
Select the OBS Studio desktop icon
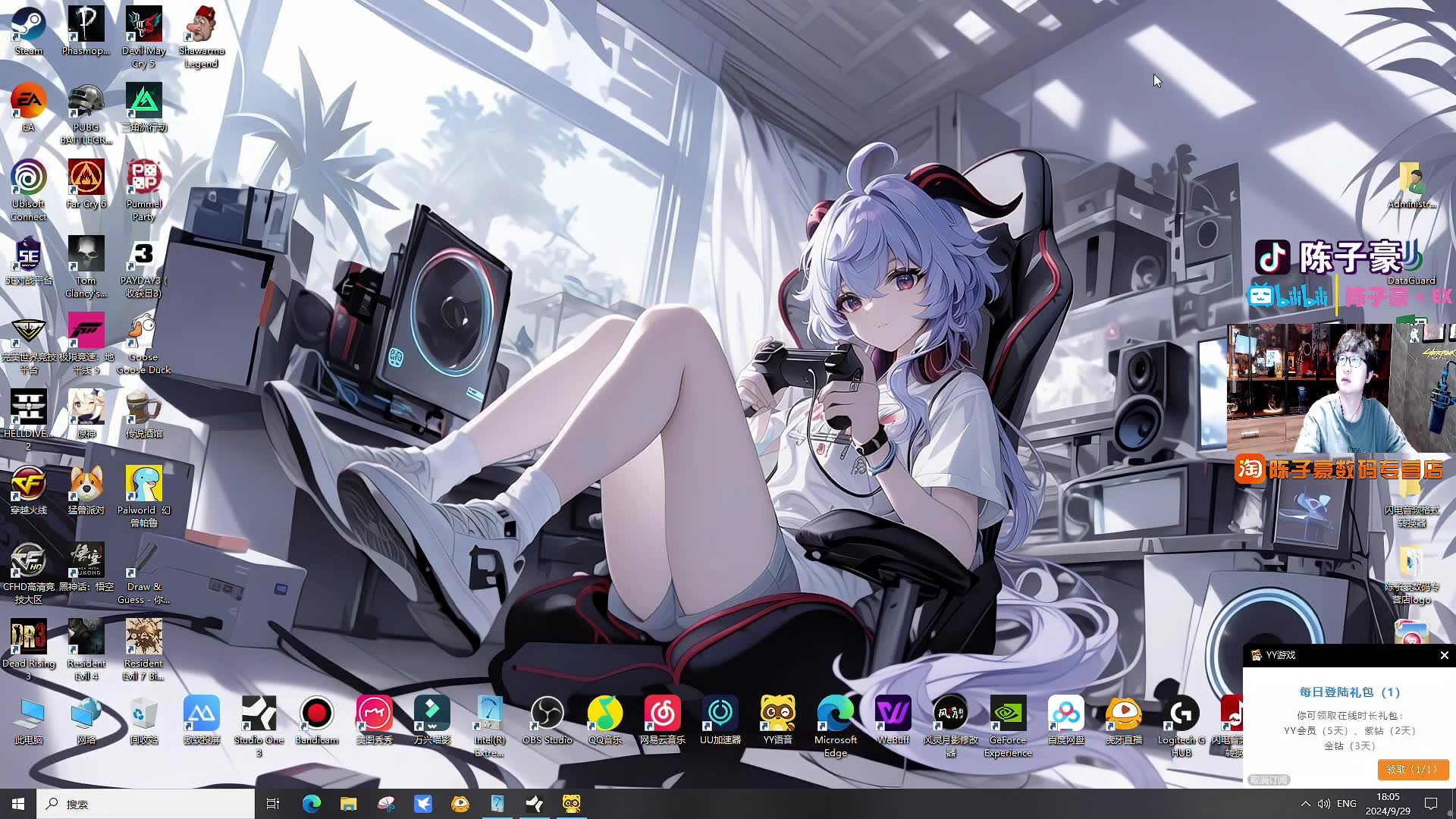547,720
